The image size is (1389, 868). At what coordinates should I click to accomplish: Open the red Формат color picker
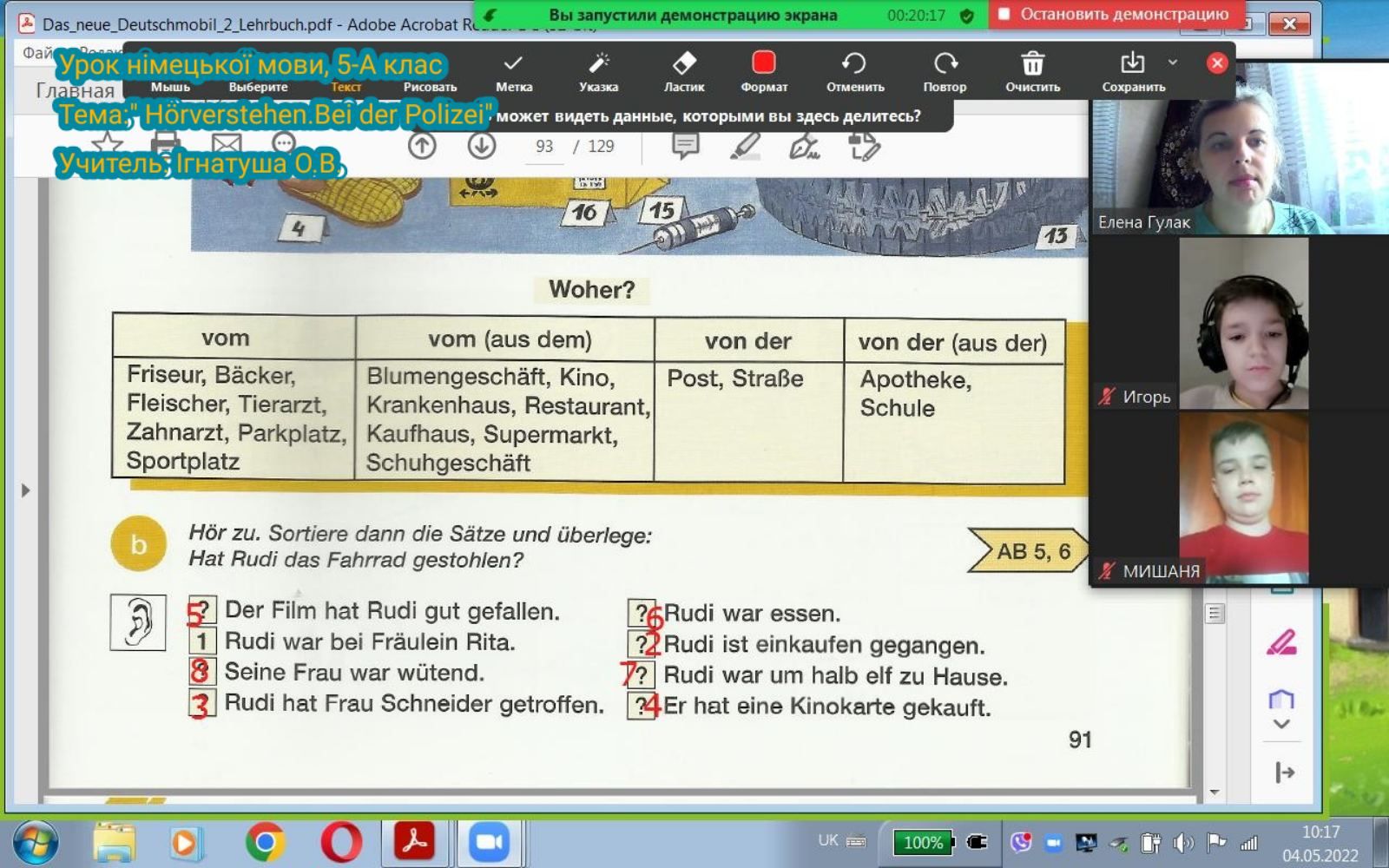pos(763,70)
